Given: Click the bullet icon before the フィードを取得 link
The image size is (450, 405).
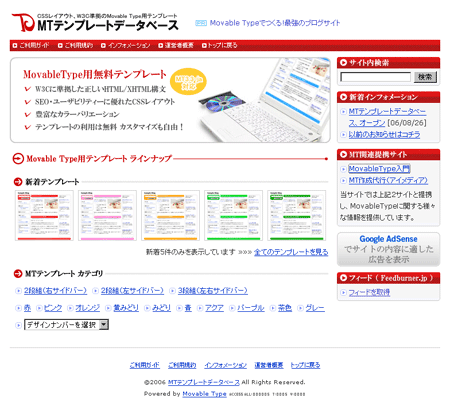Looking at the screenshot, I should tap(343, 293).
